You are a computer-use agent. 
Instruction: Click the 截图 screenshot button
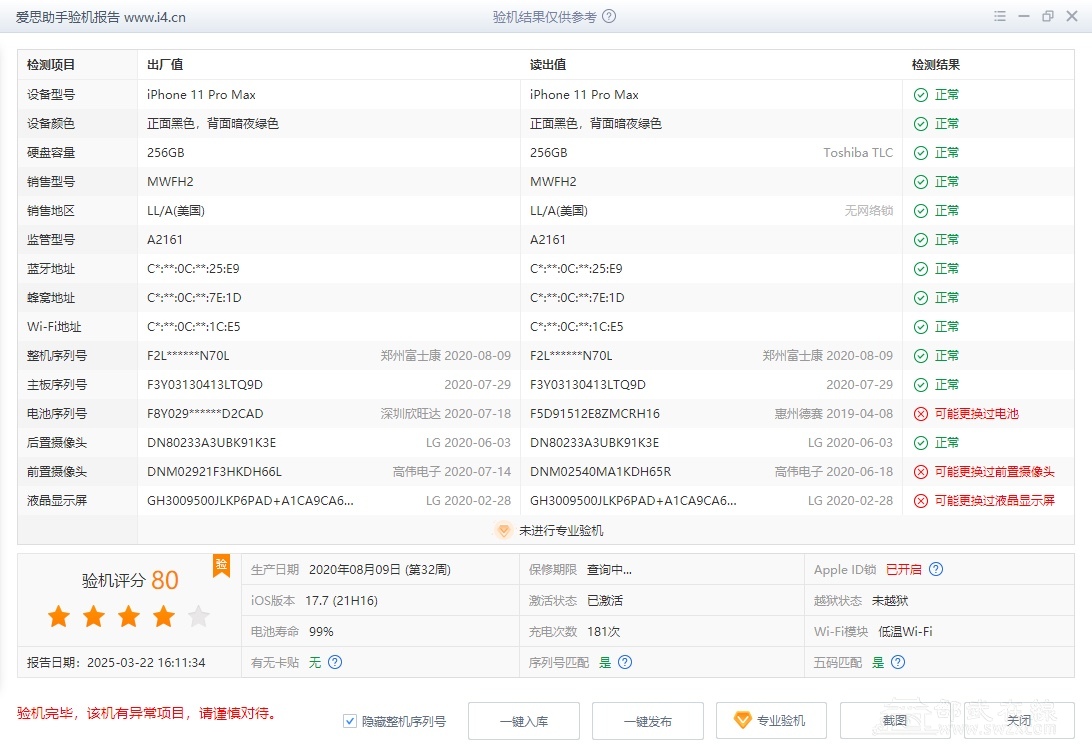click(x=895, y=721)
